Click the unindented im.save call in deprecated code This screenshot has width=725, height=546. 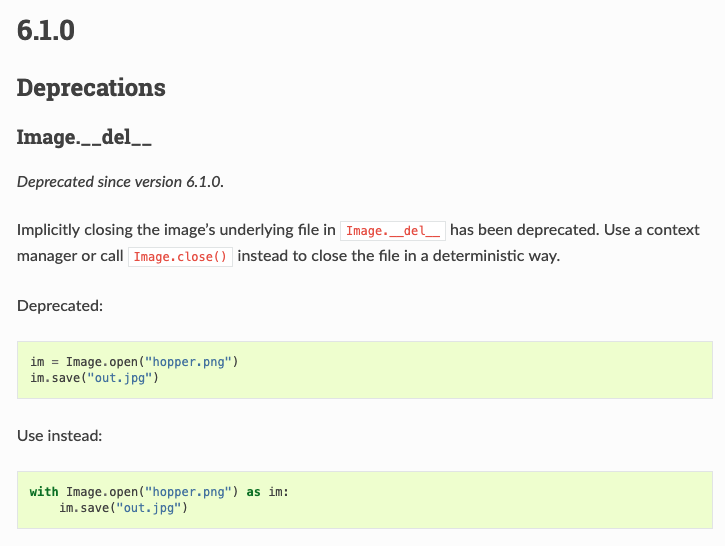pos(95,378)
